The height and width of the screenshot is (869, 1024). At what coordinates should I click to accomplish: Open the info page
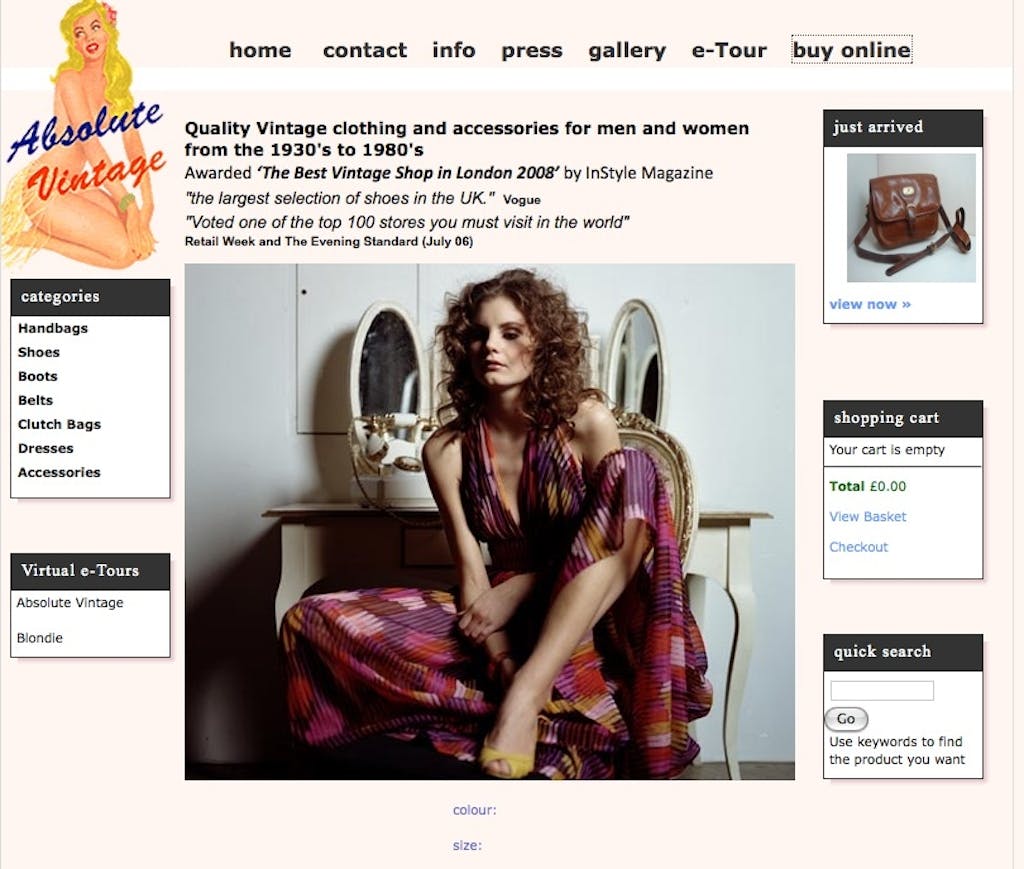coord(454,50)
